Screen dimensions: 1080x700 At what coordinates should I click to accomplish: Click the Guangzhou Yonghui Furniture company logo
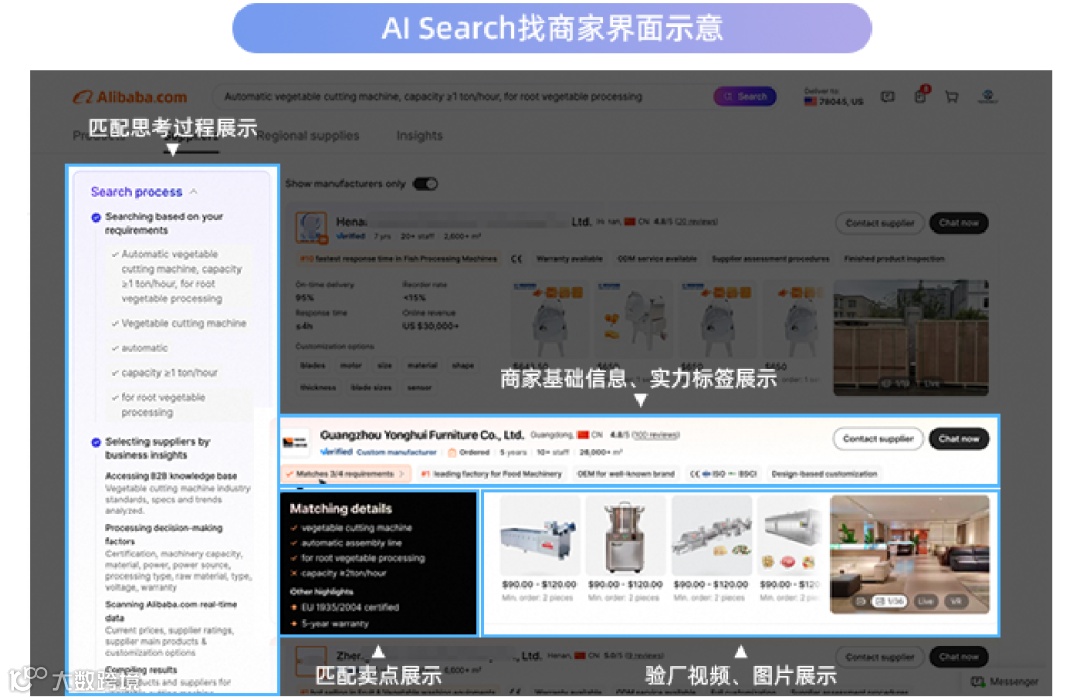click(x=295, y=442)
